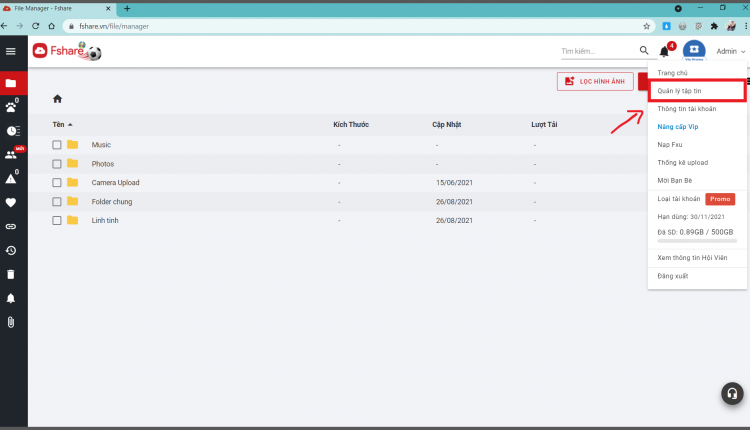Sort the list by Cập Nhật column

[x=447, y=124]
